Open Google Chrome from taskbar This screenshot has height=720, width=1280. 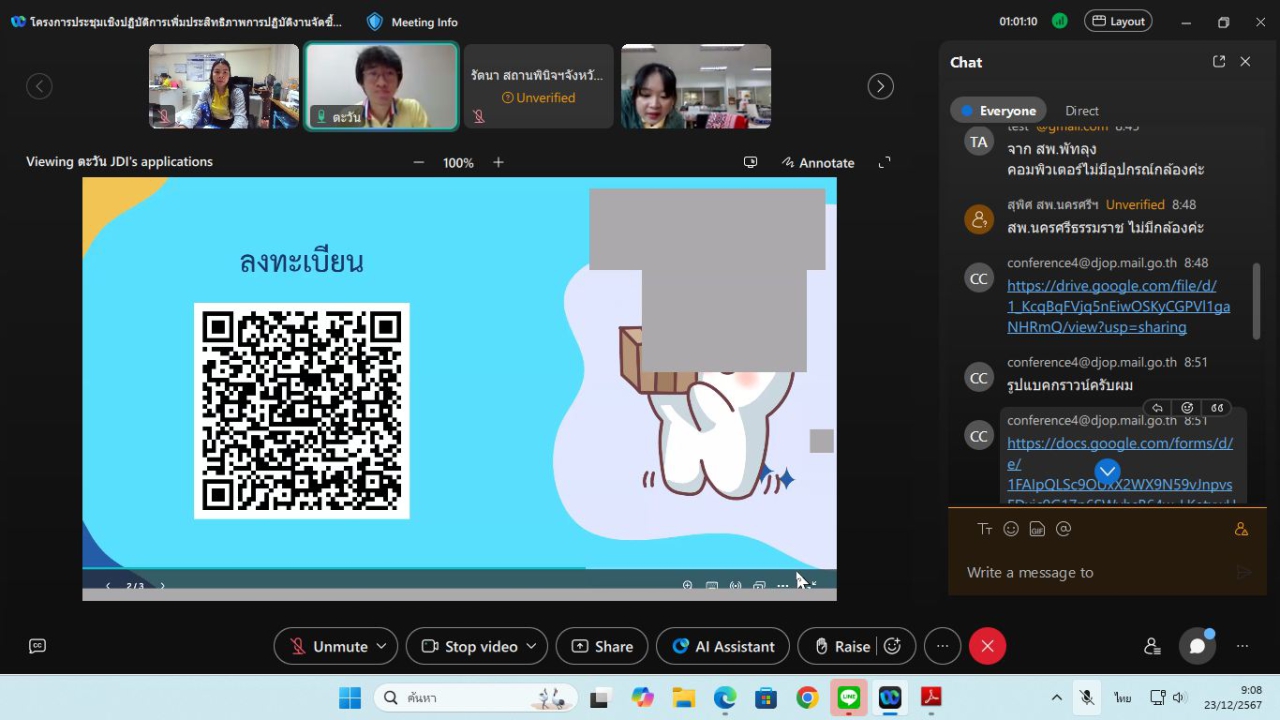tap(807, 698)
